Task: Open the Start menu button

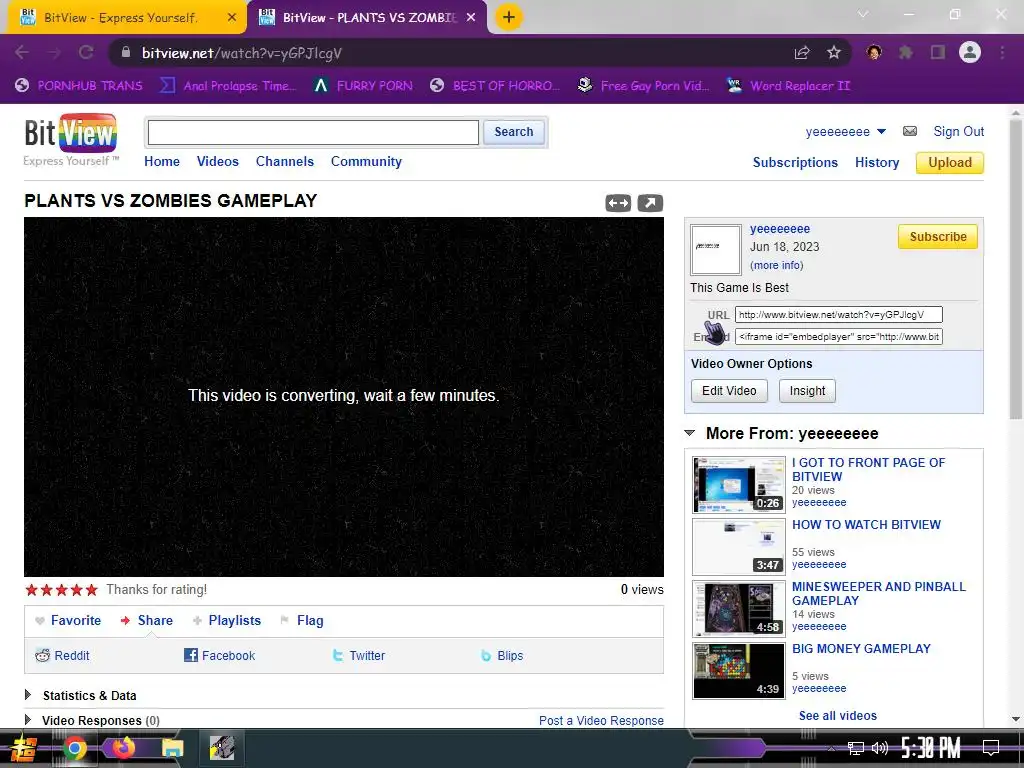Action: point(24,748)
